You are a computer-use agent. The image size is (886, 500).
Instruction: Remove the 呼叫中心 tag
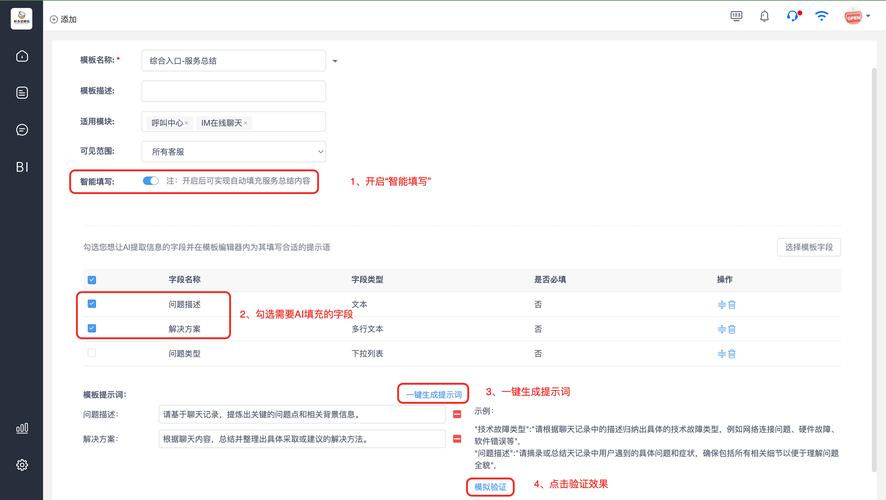[186, 123]
